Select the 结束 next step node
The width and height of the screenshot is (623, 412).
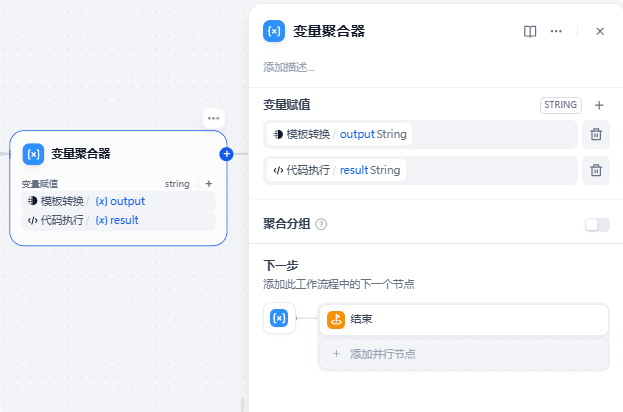[x=464, y=319]
